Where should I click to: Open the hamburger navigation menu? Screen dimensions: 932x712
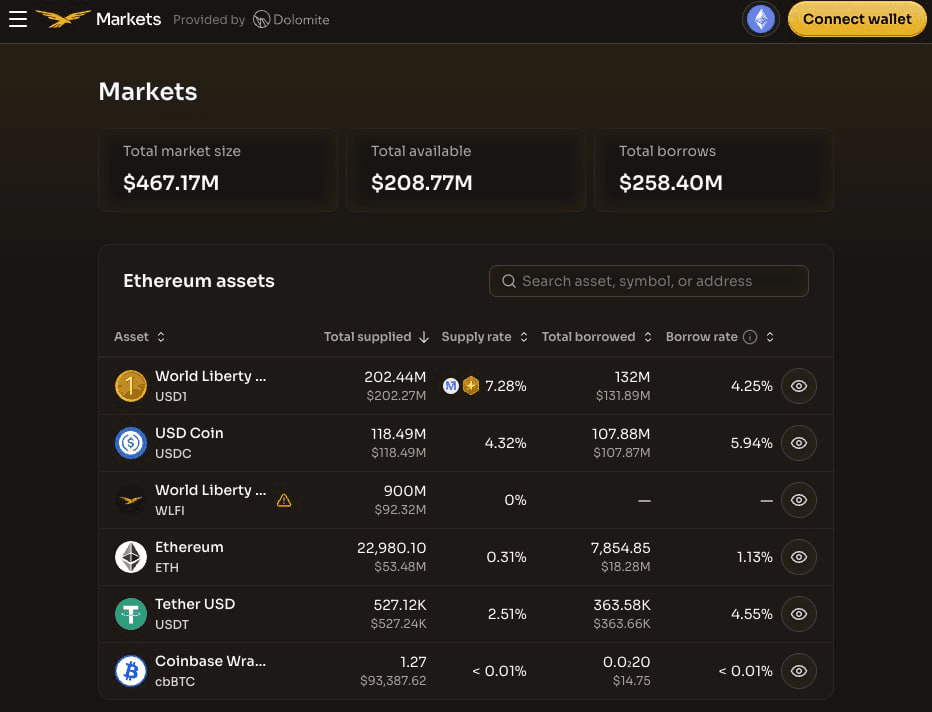click(18, 19)
